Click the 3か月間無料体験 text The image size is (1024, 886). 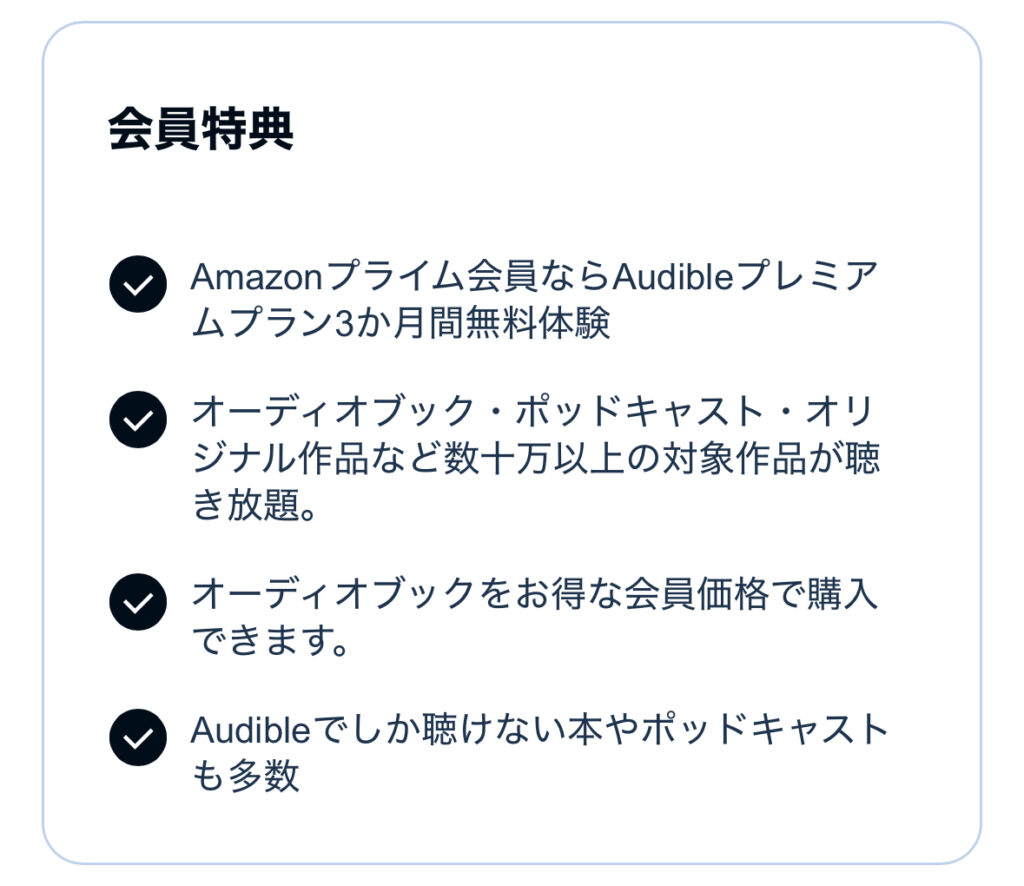[472, 323]
